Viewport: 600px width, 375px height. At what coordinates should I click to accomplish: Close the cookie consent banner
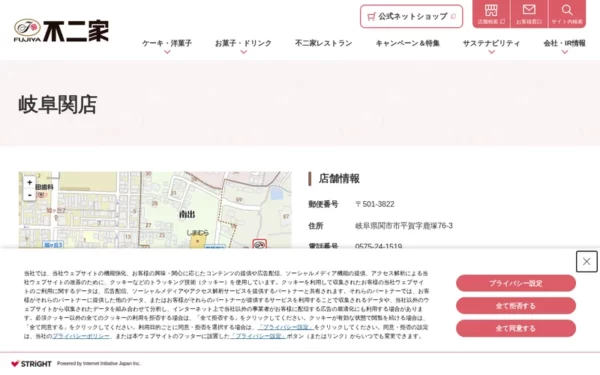(586, 261)
